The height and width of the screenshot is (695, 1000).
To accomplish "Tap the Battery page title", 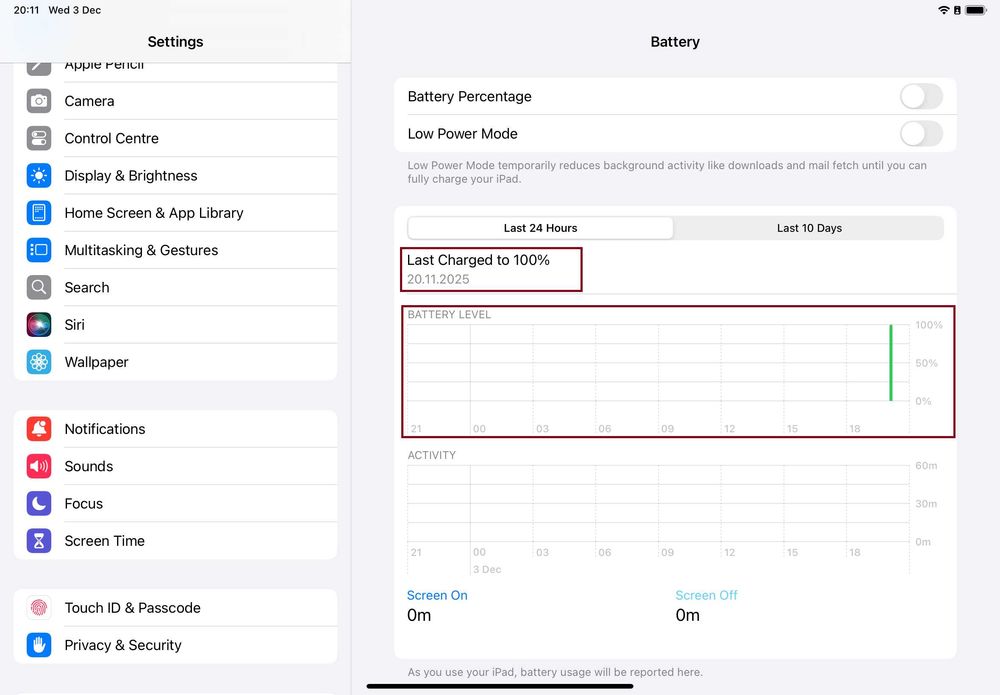I will click(675, 42).
